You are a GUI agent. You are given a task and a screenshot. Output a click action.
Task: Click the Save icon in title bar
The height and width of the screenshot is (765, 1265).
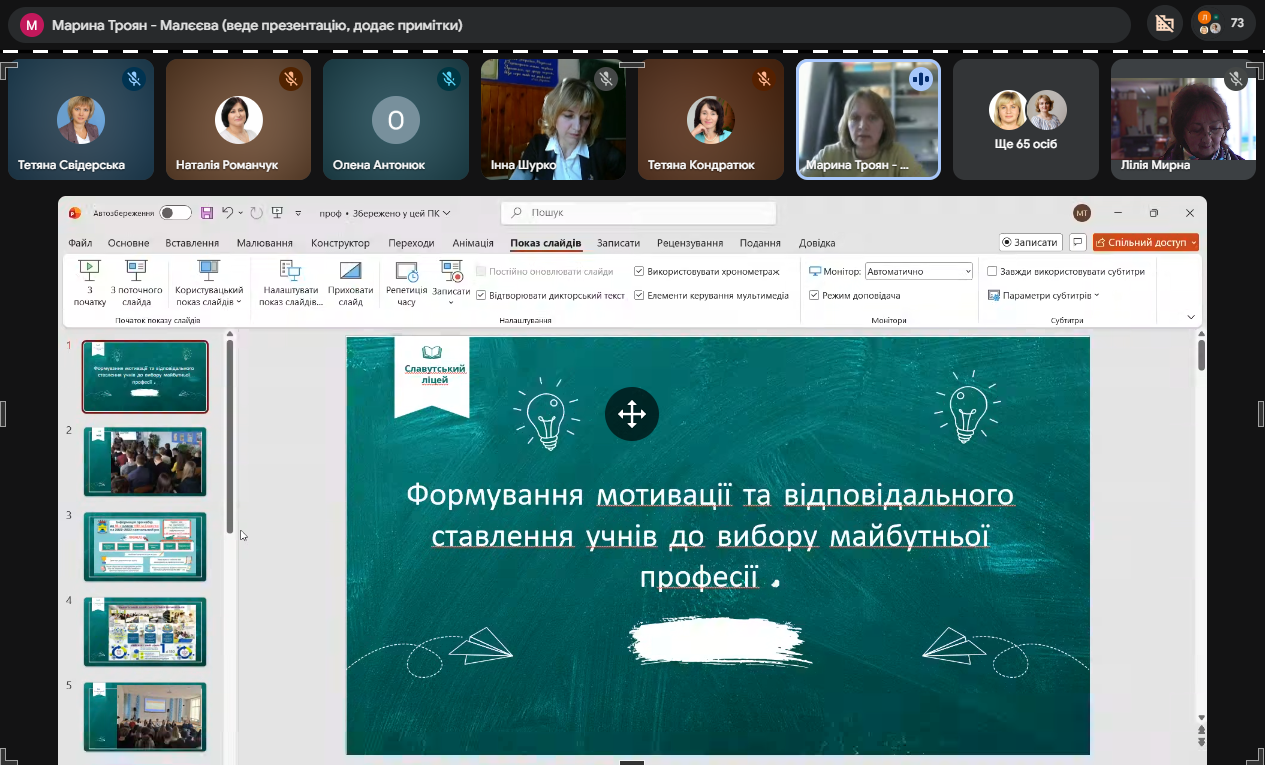207,213
